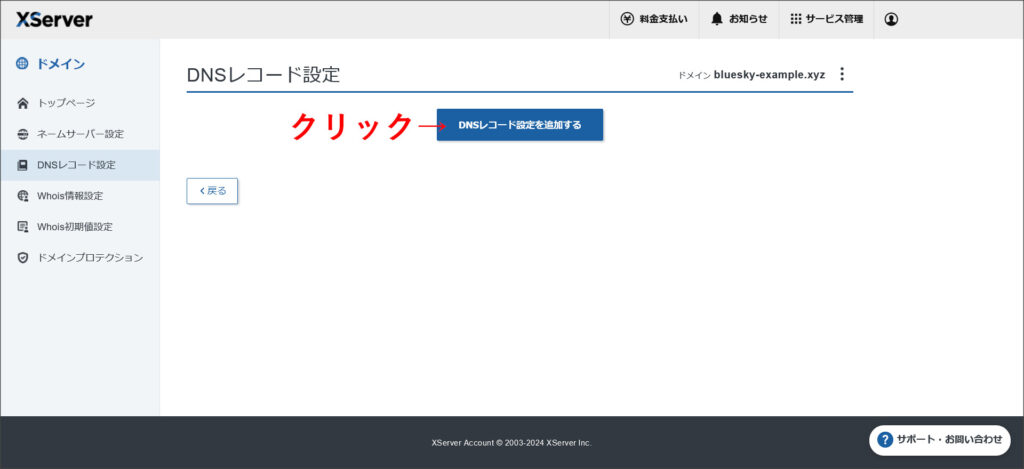Viewport: 1024px width, 469px height.
Task: Click the ドメイン sidebar heading
Action: pos(50,64)
